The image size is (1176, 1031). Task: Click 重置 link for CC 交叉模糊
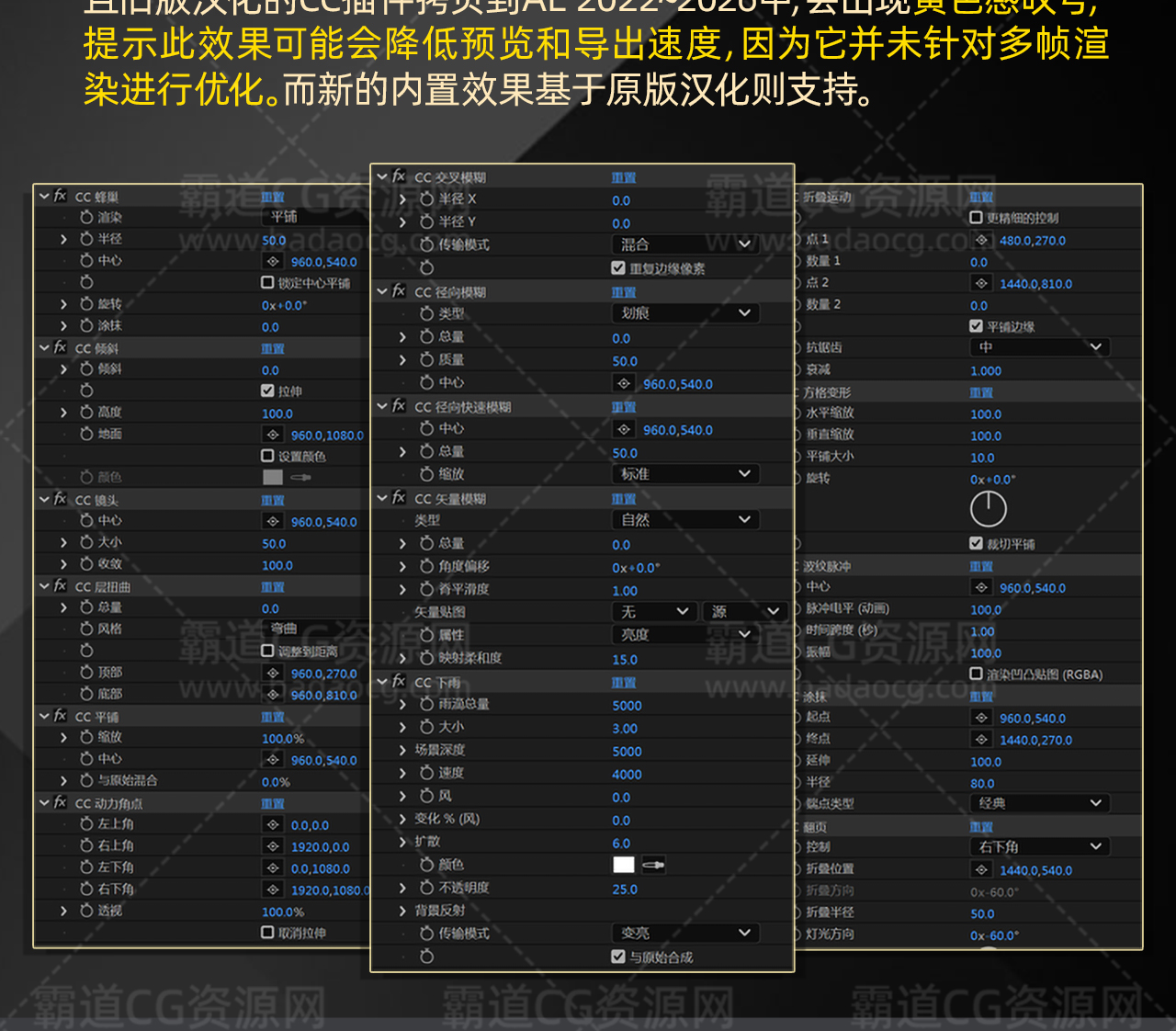coord(624,177)
